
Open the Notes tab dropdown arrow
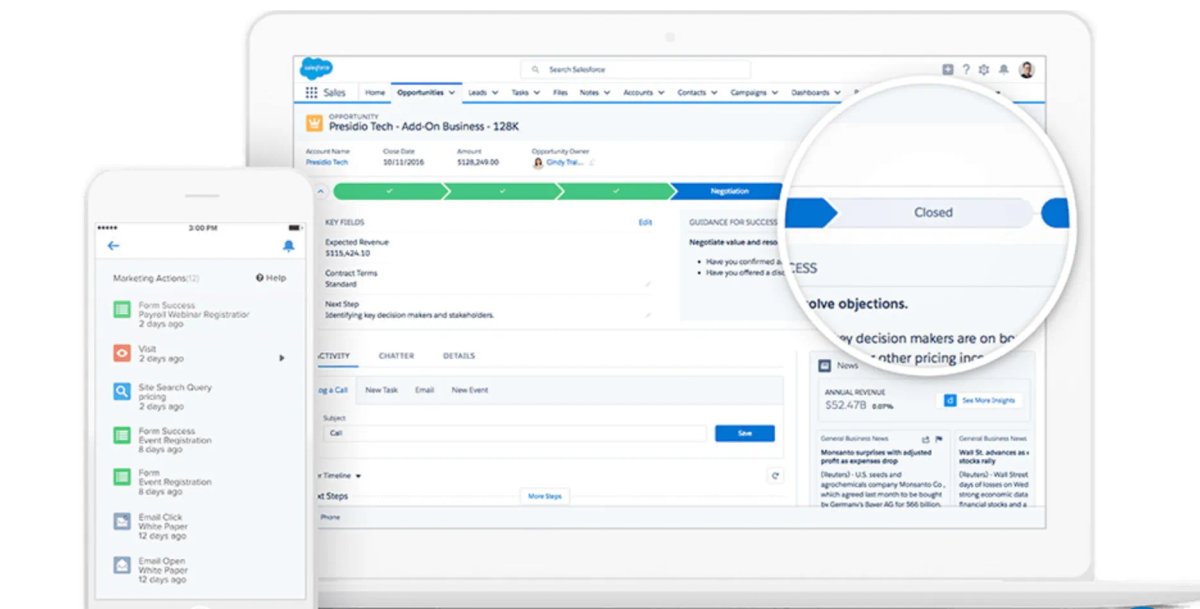tap(608, 93)
